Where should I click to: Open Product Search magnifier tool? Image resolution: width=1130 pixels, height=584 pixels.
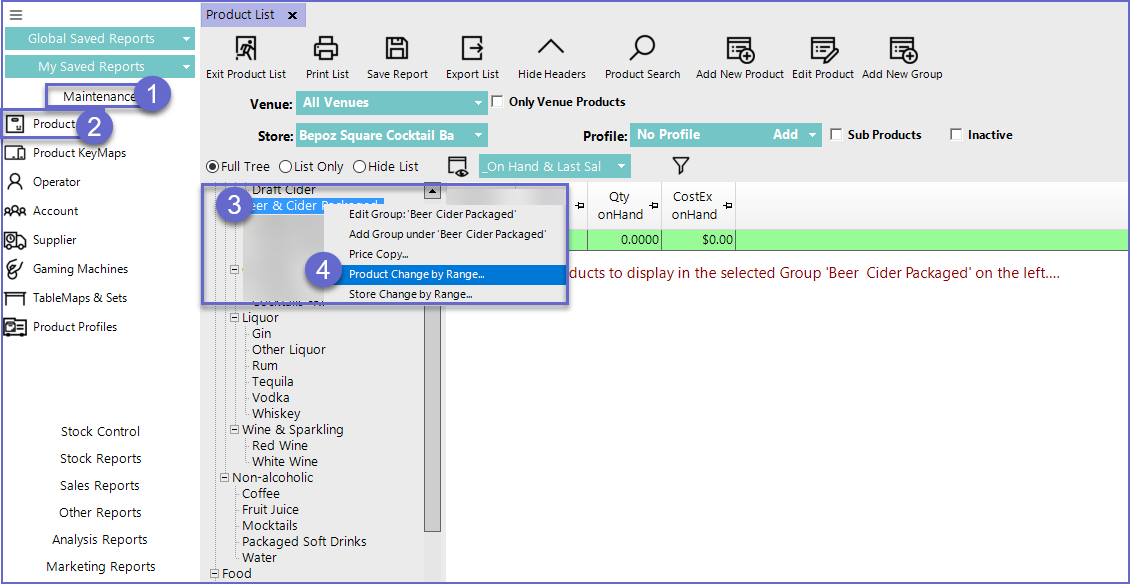(642, 49)
